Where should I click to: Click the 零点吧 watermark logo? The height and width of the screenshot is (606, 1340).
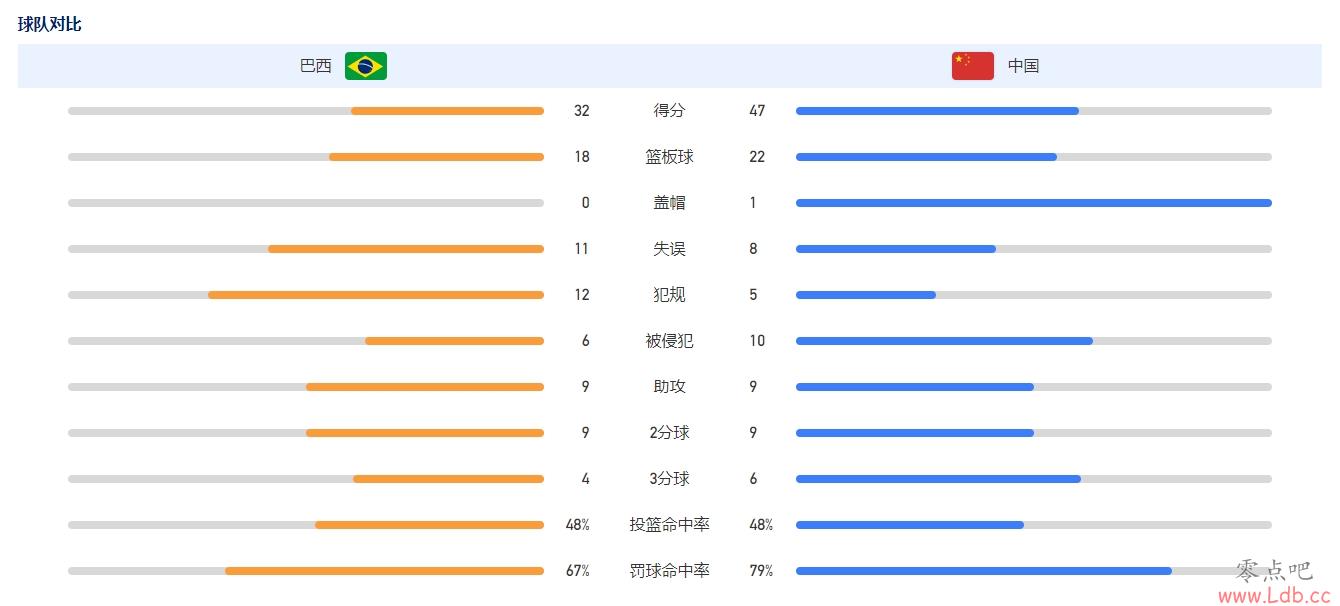coord(1273,570)
